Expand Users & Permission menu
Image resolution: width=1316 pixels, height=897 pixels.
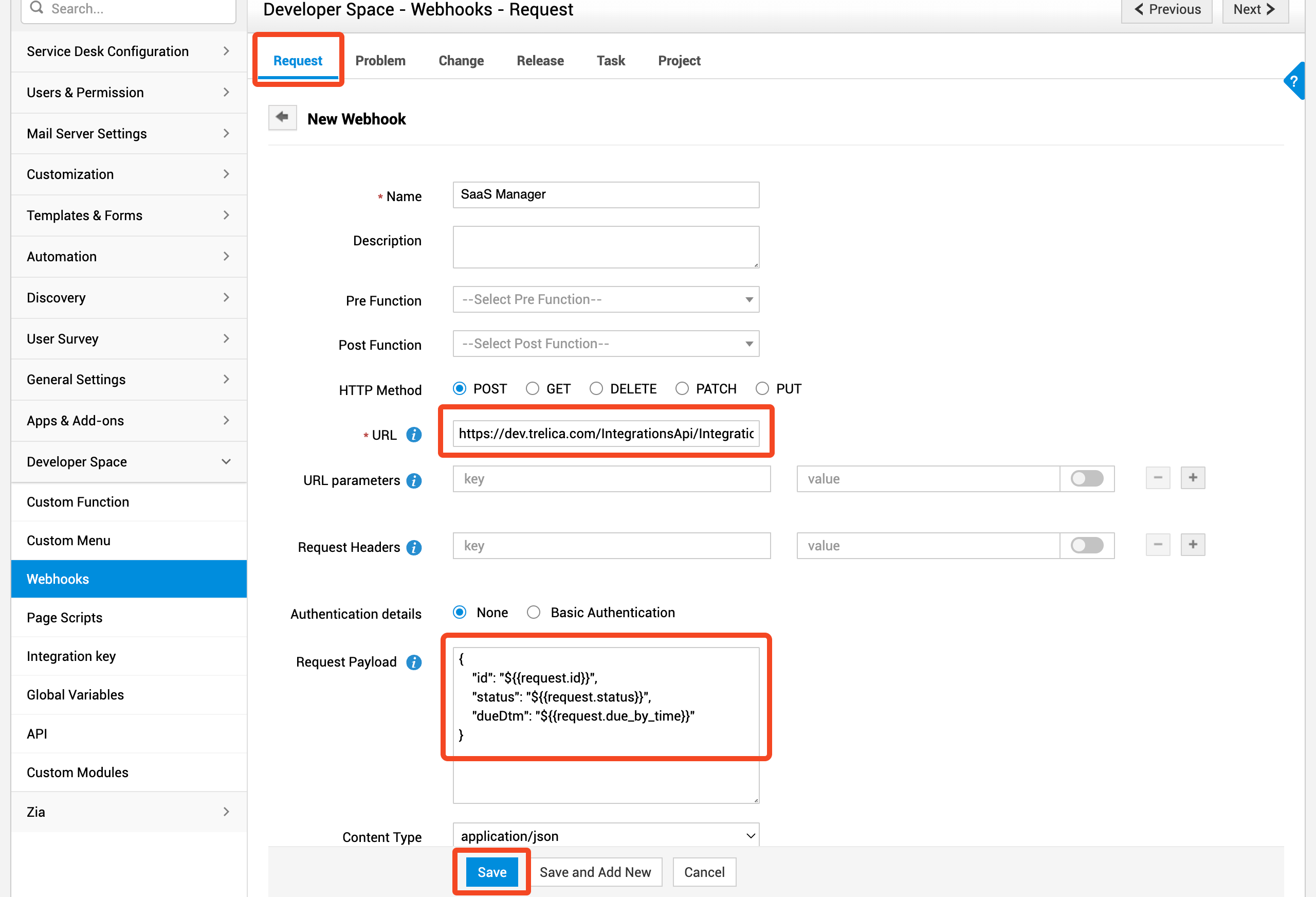(129, 93)
